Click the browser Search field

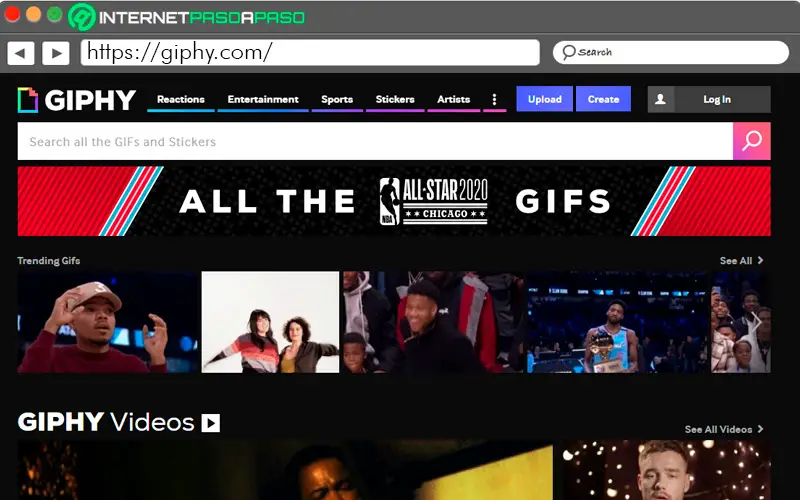671,52
